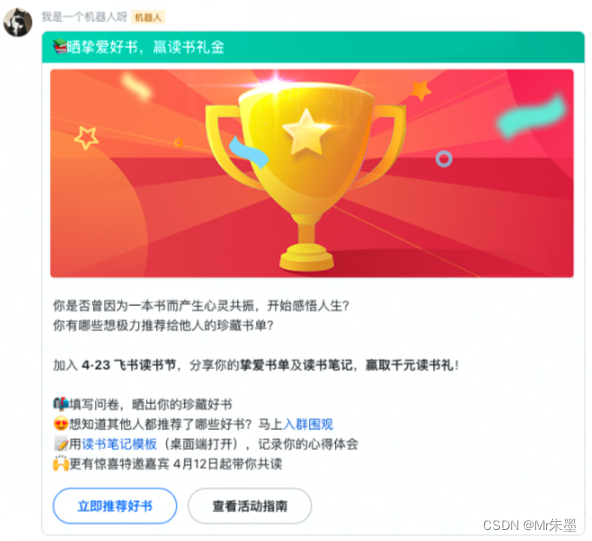
Task: Click the bot's profile avatar
Action: 18,22
